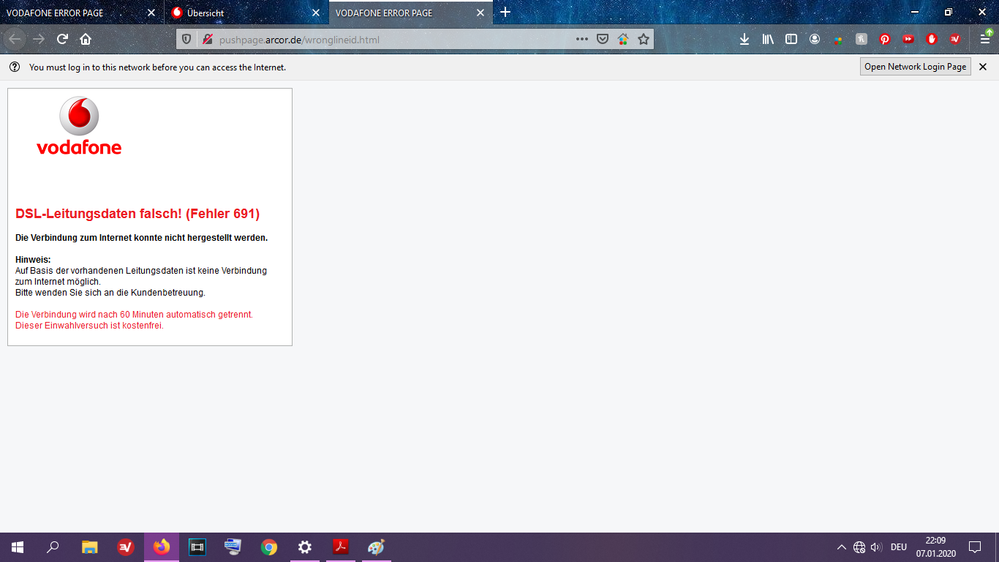The width and height of the screenshot is (999, 562).
Task: Click the red YouTube-style extension icon
Action: (x=908, y=39)
